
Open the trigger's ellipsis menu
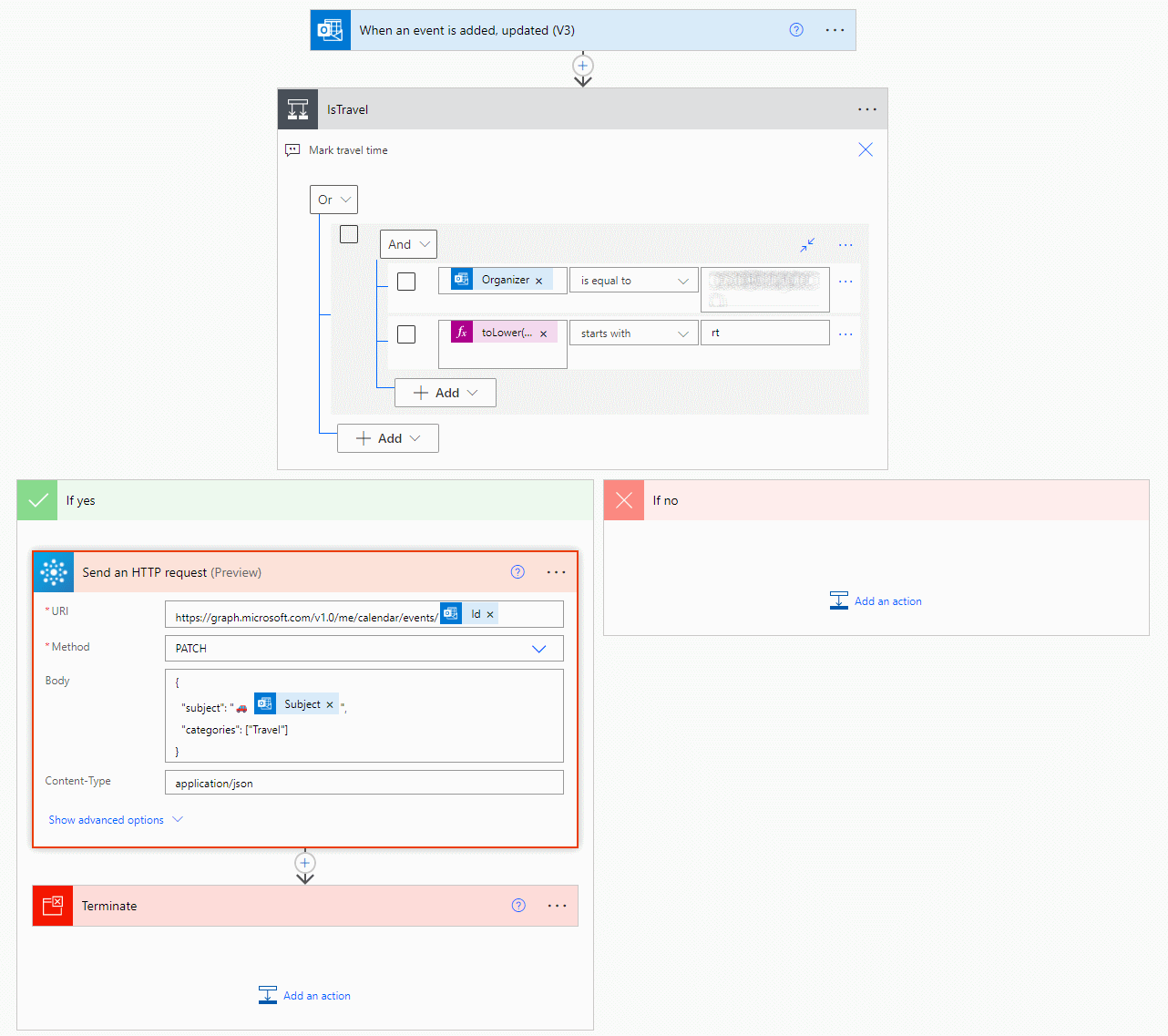pos(835,30)
